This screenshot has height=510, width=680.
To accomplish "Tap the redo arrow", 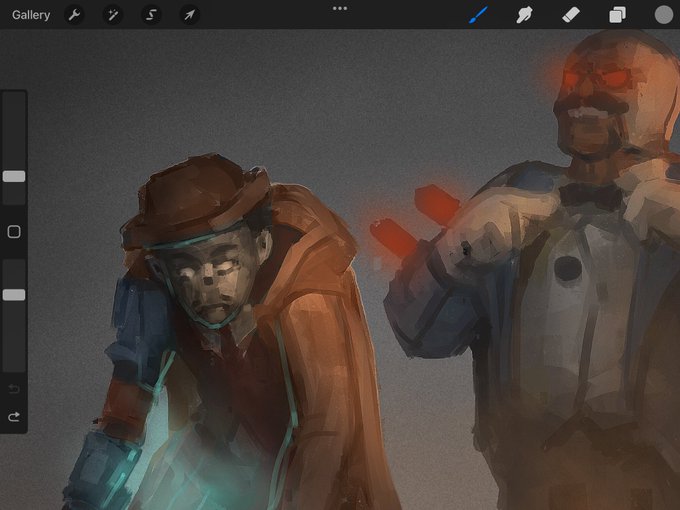I will click(14, 417).
